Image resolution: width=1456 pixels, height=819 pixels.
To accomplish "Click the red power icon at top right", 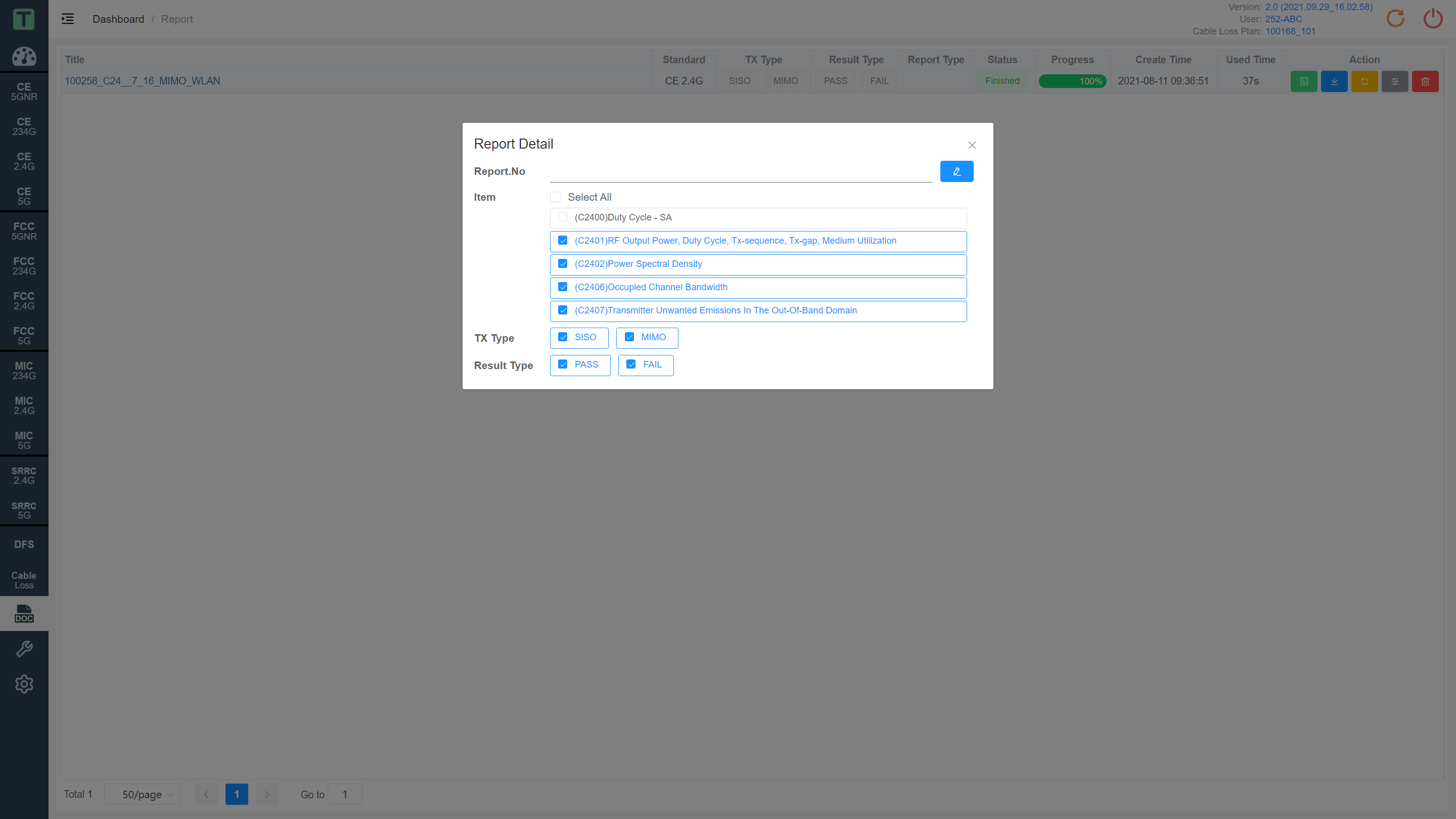I will (1432, 19).
